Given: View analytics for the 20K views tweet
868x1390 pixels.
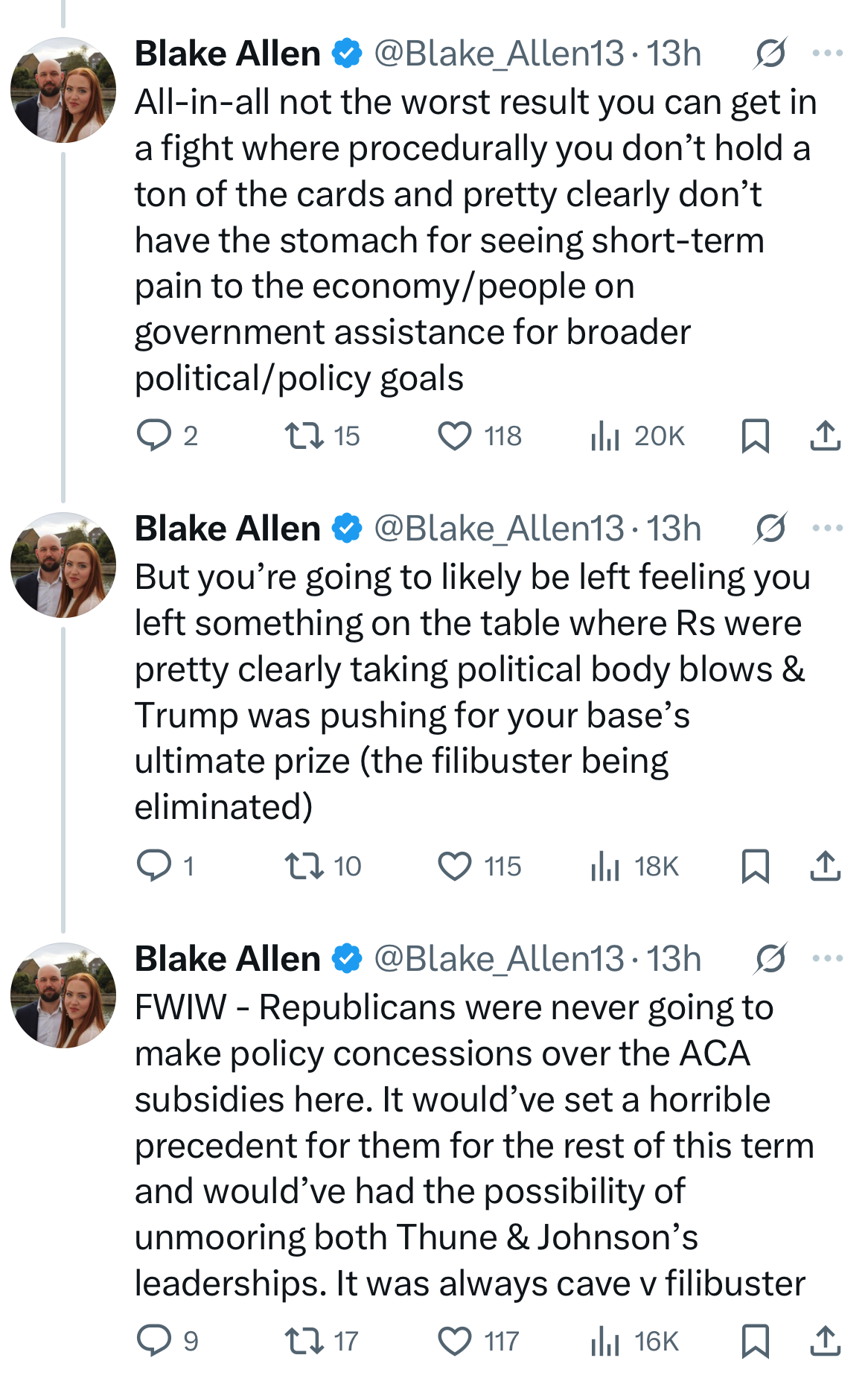Looking at the screenshot, I should 605,436.
